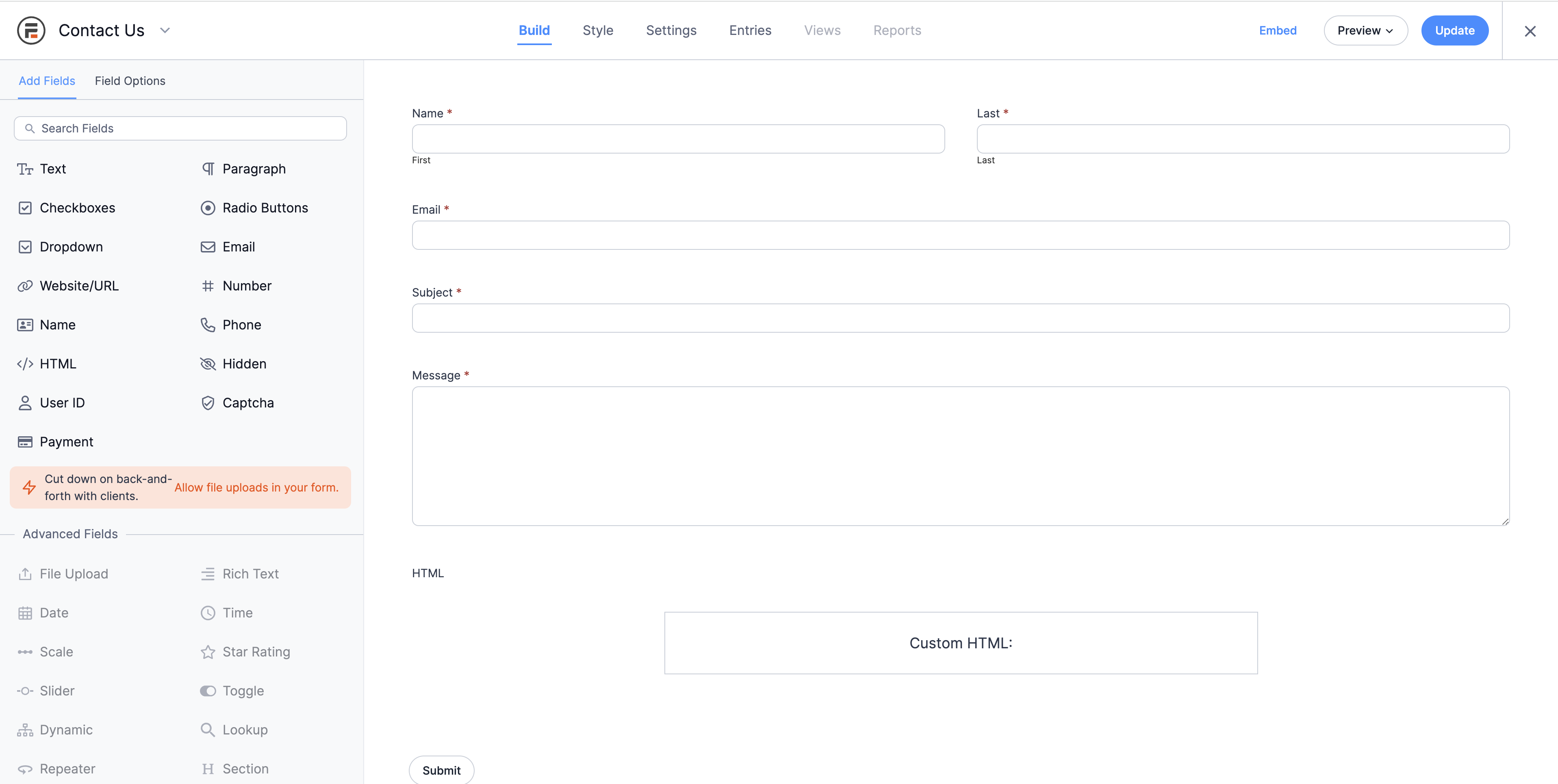Add the Toggle advanced field

point(243,691)
